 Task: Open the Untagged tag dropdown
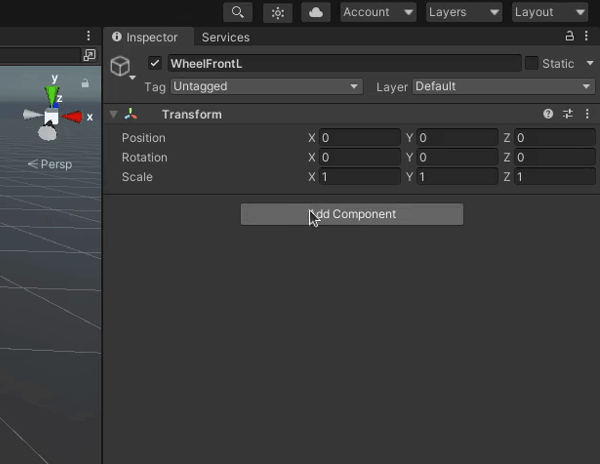(x=265, y=87)
